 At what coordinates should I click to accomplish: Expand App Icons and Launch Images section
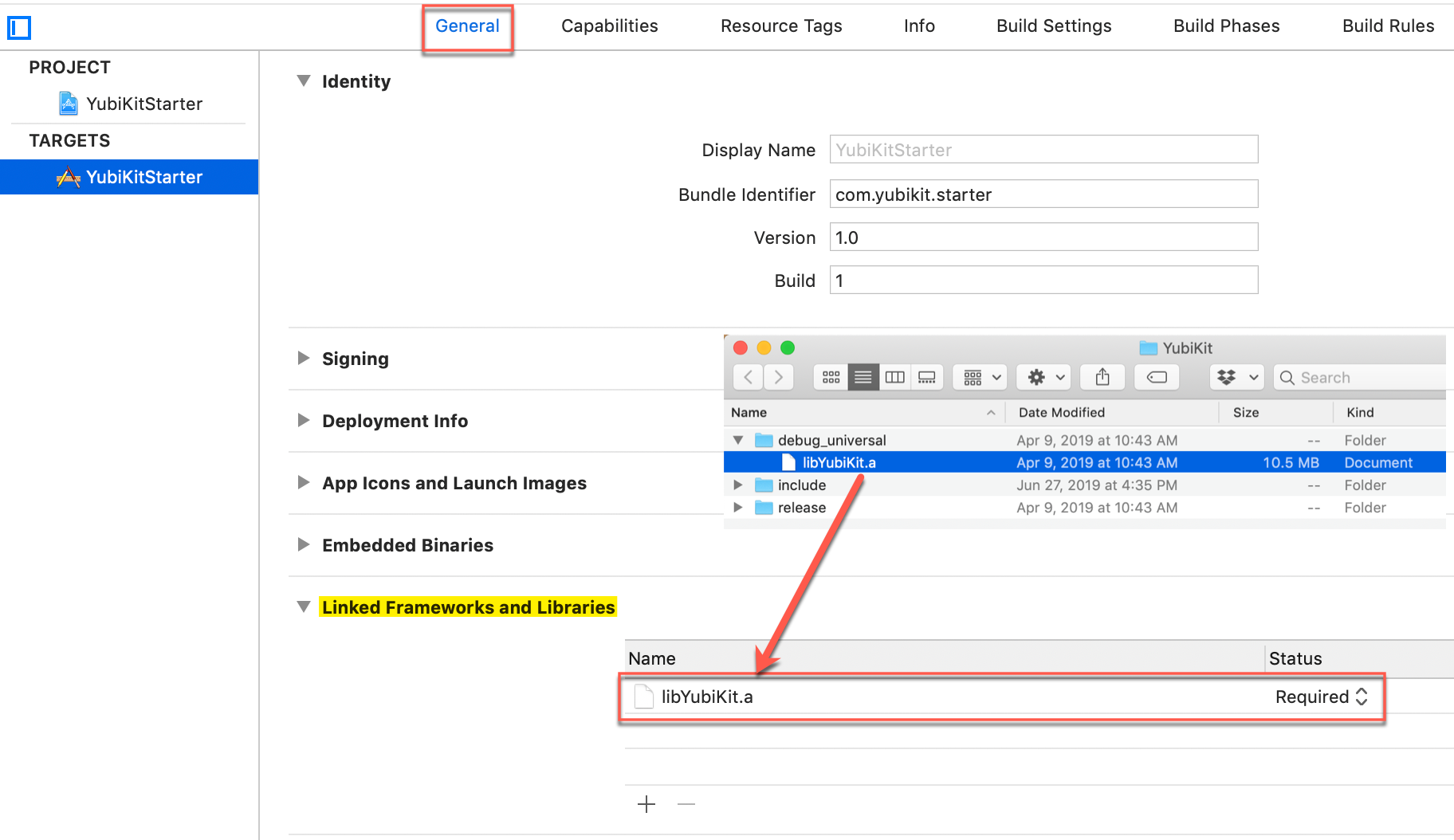tap(304, 482)
